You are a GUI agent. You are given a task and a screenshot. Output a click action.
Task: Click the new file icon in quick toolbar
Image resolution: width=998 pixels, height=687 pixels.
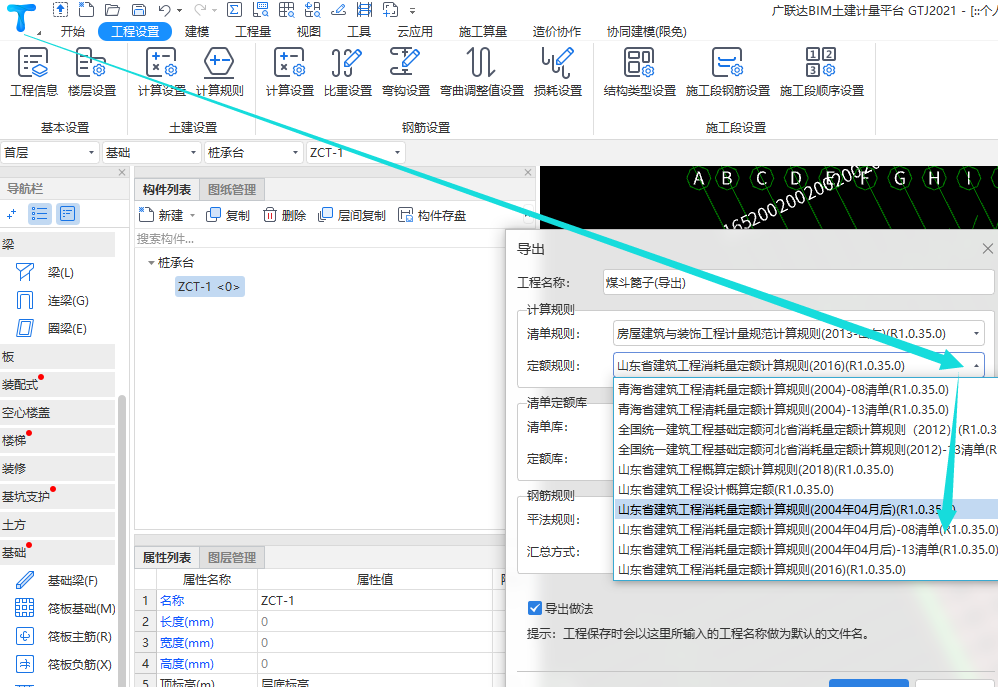(86, 10)
